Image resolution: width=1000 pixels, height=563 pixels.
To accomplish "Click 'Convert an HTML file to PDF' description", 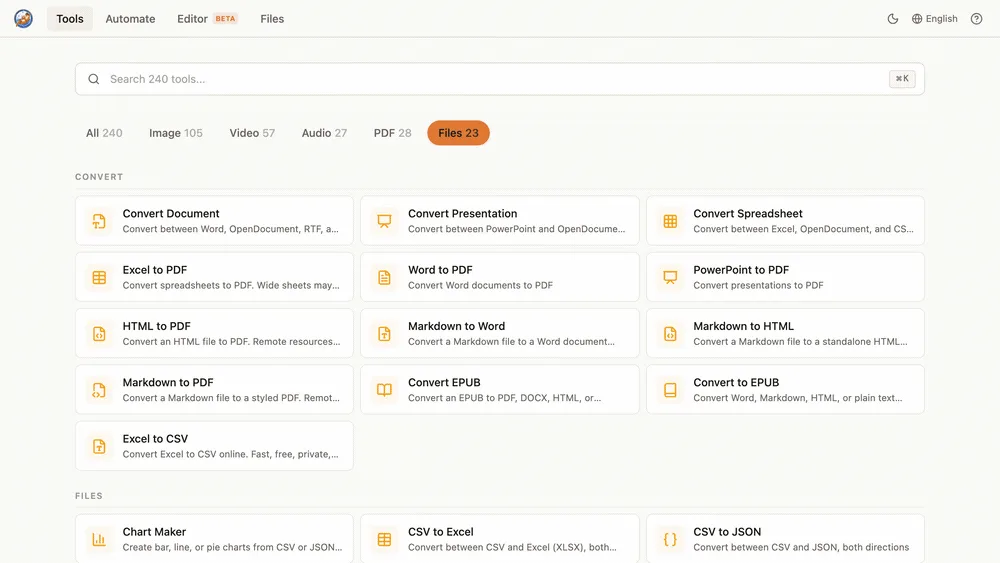I will pos(232,342).
